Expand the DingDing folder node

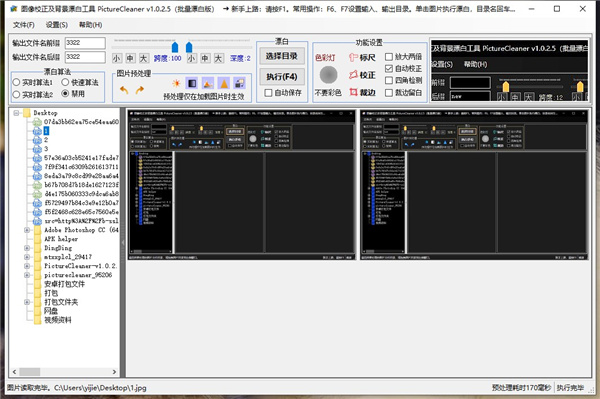[27, 248]
